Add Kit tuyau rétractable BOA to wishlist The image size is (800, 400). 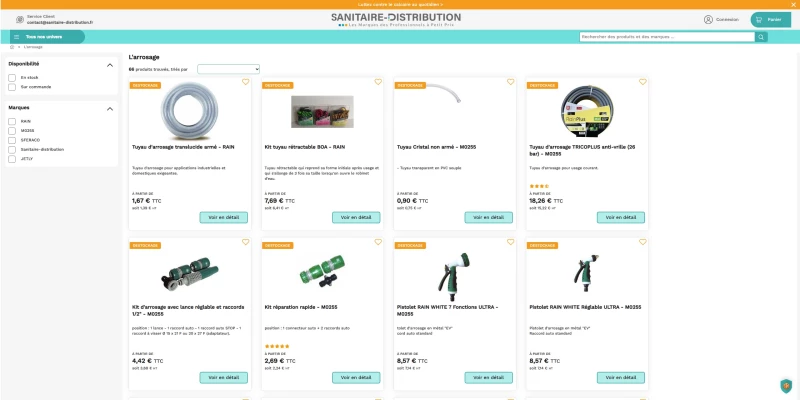click(378, 82)
